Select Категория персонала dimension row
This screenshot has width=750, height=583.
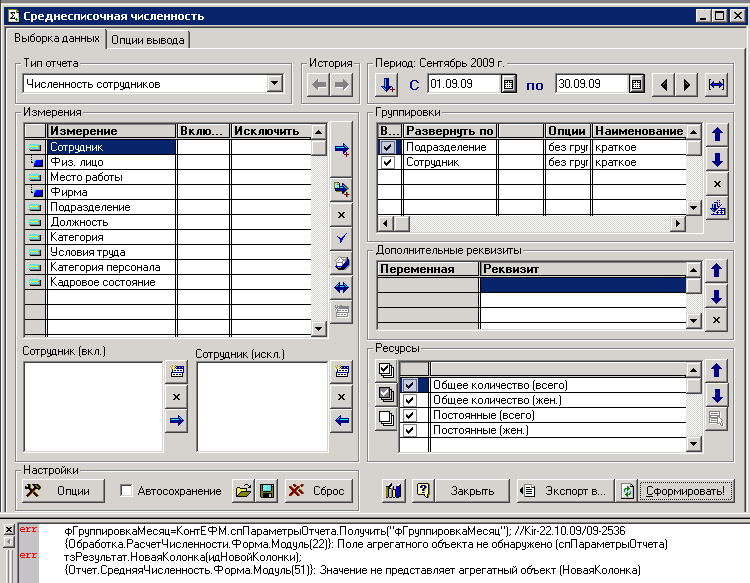click(167, 267)
